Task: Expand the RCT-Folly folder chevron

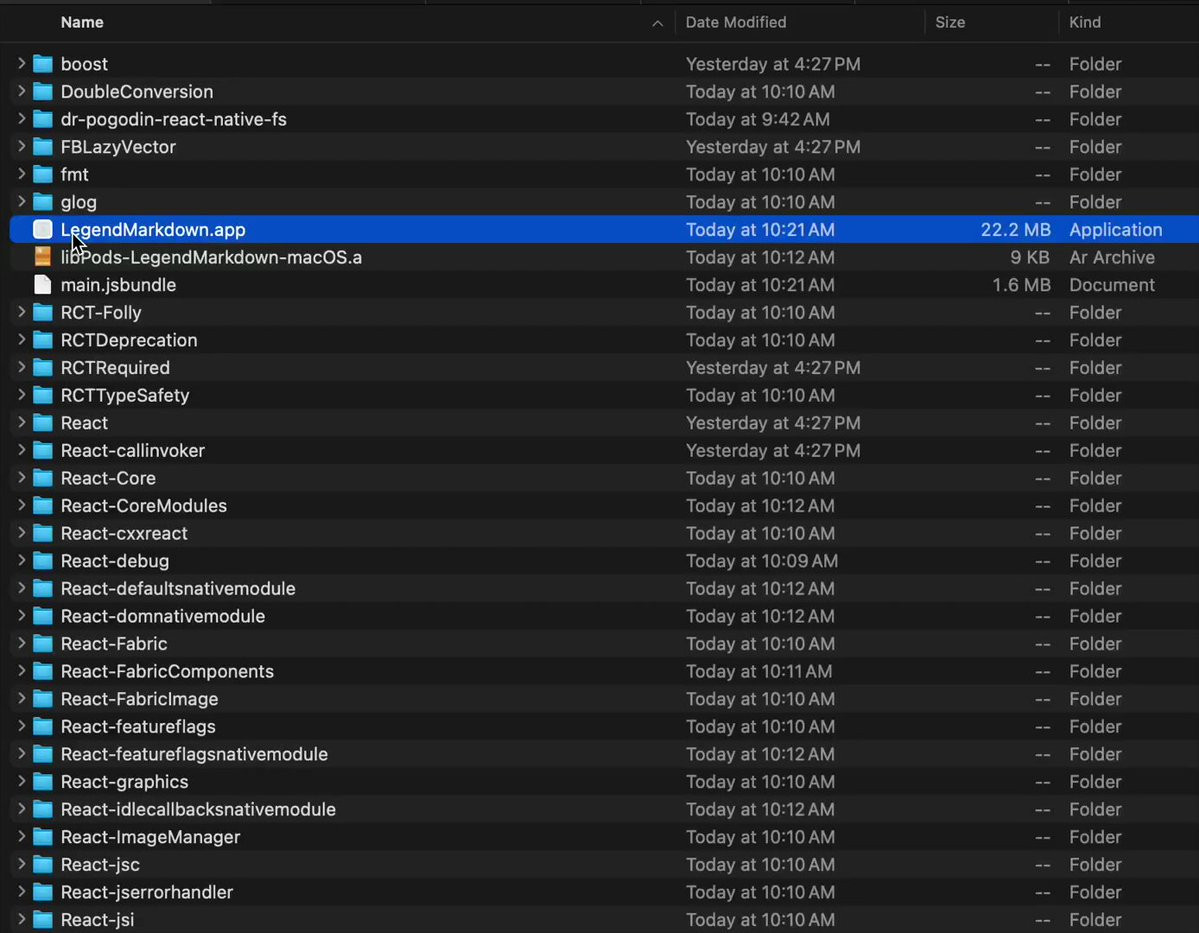Action: (x=21, y=312)
